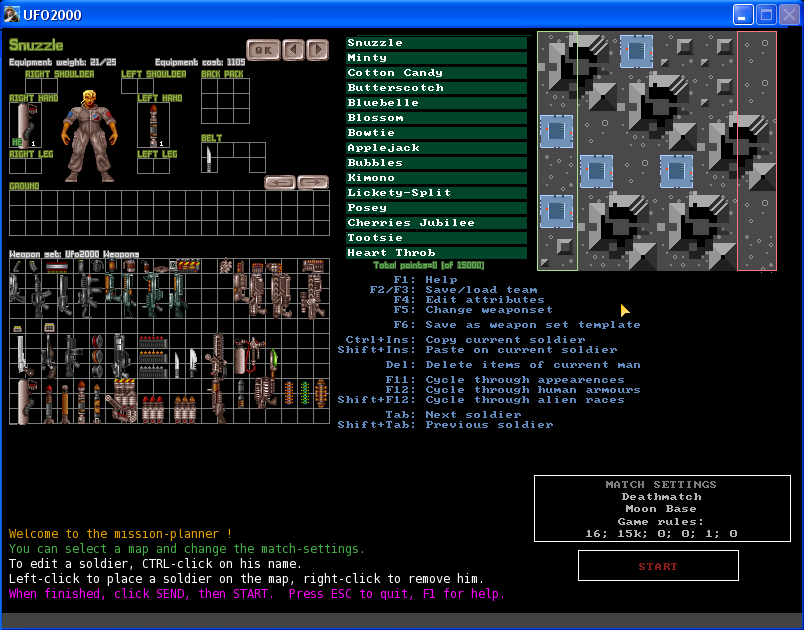
Task: Pick the single red-tipped rocket in the weapon set
Action: (x=49, y=404)
